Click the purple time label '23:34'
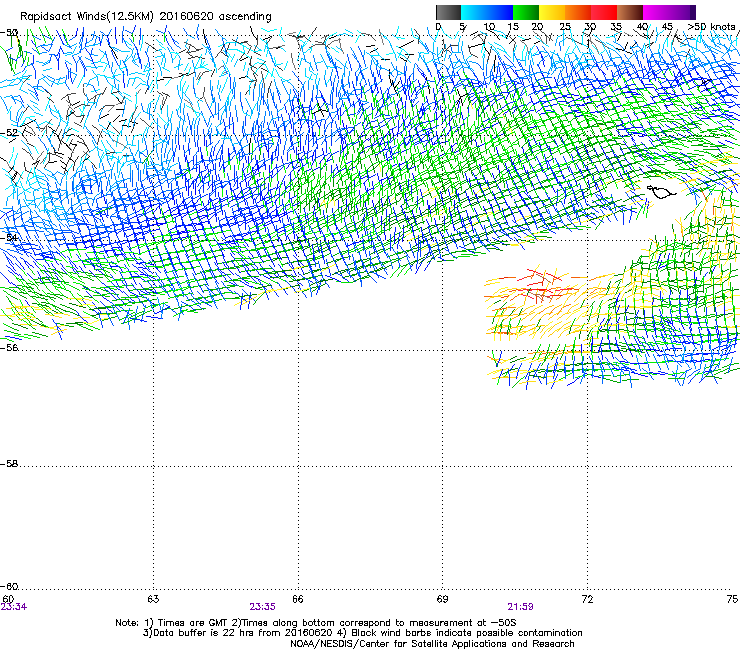The width and height of the screenshot is (740, 650). (14, 607)
